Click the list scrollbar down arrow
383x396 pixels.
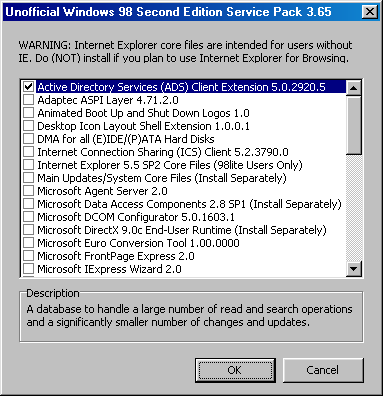(x=354, y=269)
